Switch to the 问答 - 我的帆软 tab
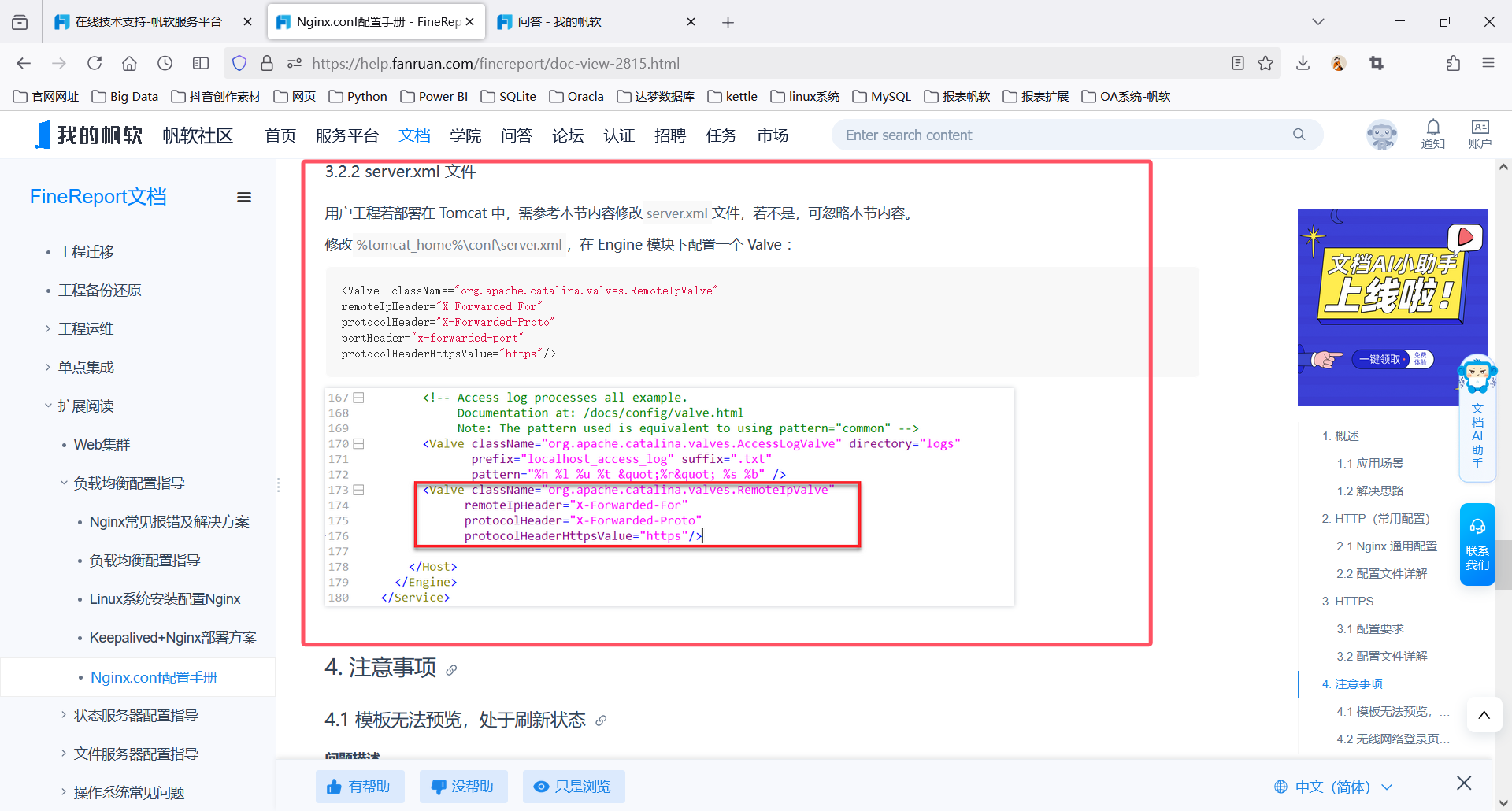 [x=596, y=22]
